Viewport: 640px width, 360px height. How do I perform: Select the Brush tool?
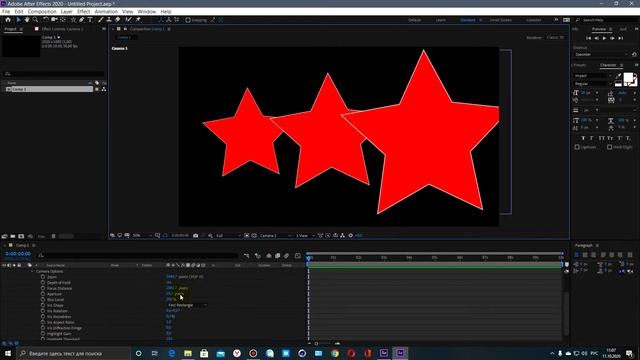click(x=101, y=20)
